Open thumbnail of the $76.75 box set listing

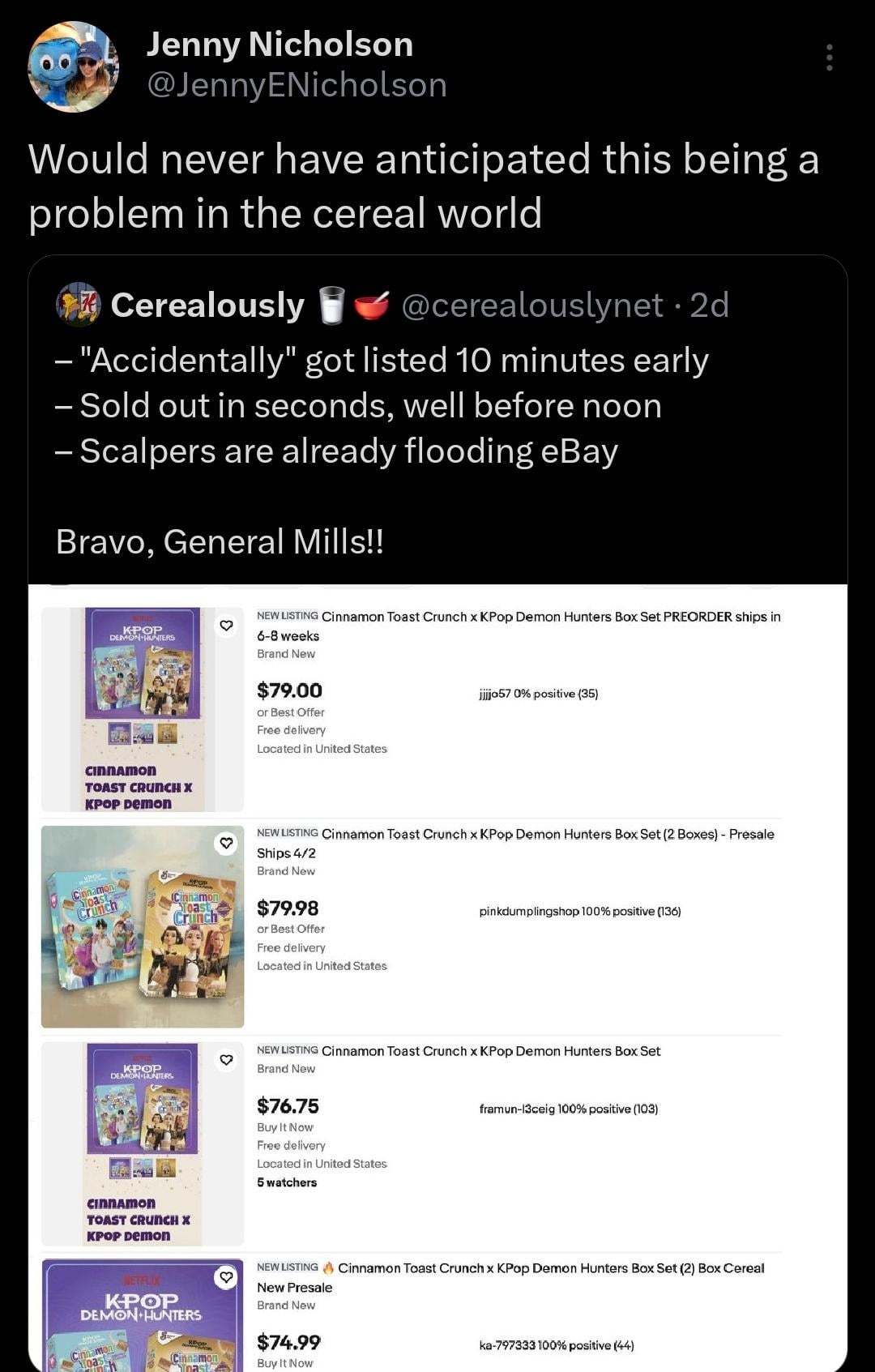pyautogui.click(x=143, y=1143)
